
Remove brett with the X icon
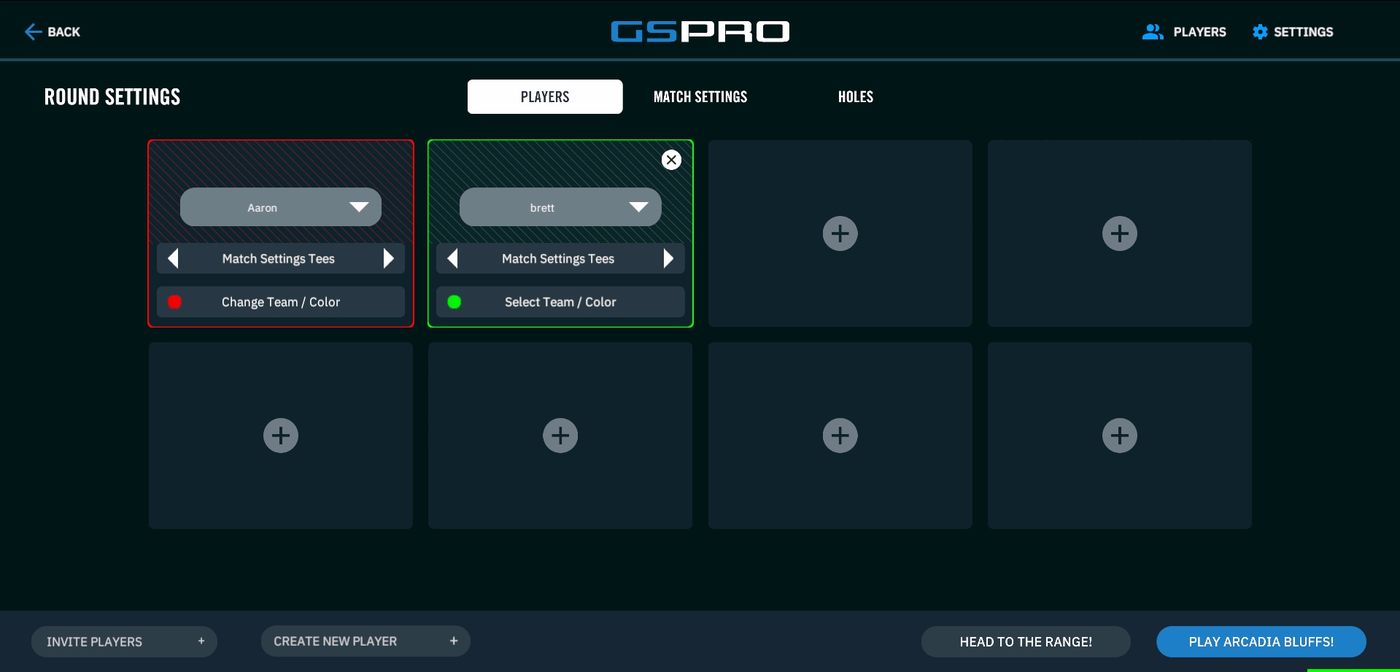671,160
